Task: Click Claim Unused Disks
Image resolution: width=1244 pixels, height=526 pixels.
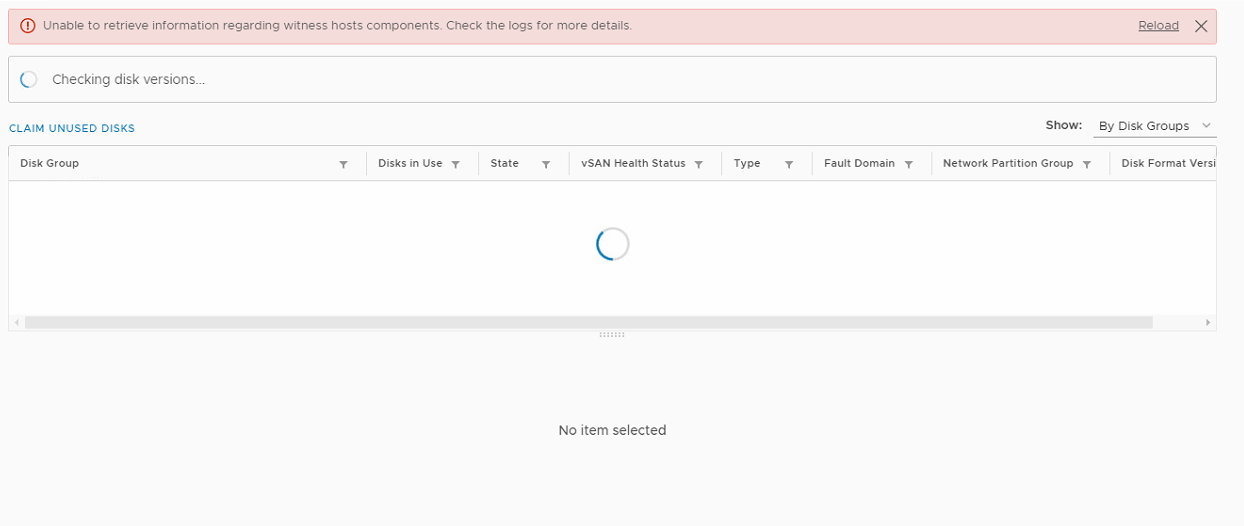Action: coord(72,129)
